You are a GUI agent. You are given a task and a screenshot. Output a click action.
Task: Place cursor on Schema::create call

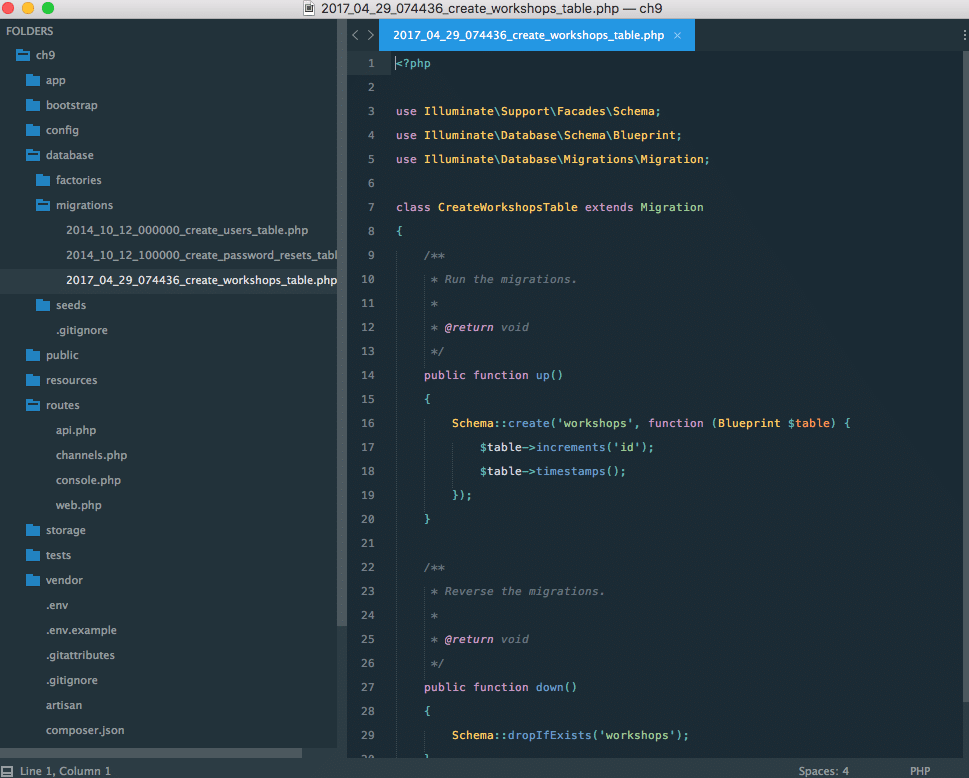click(x=501, y=423)
